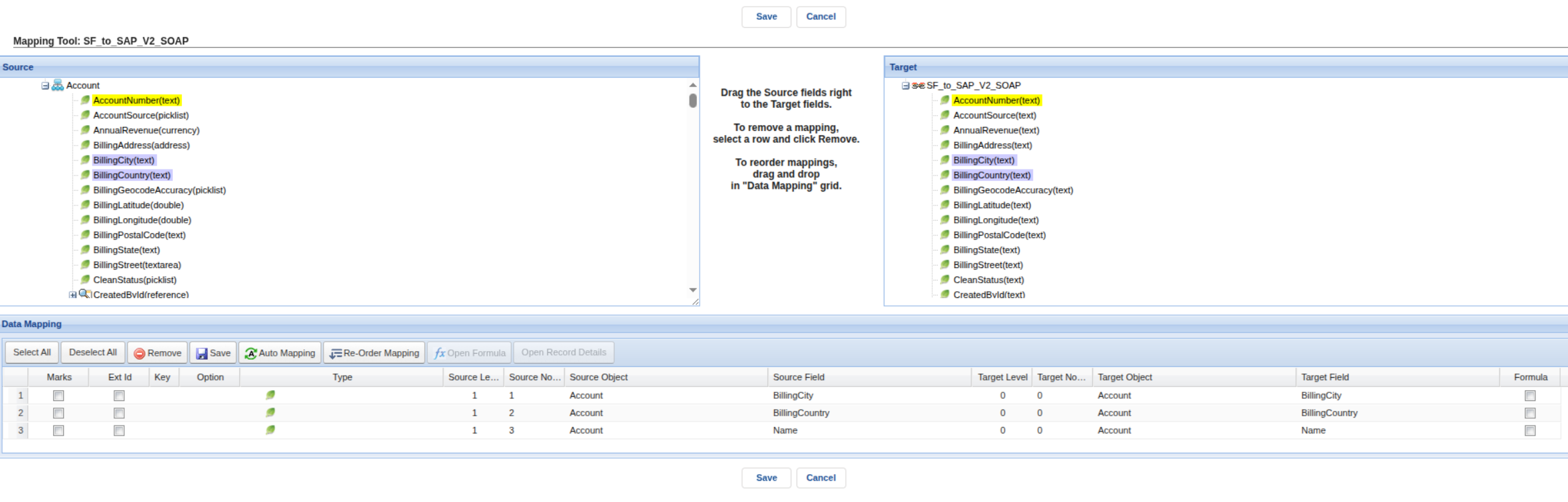Screen dimensions: 1568x502
Task: Click the red Remove icon in mapping toolbar
Action: [x=140, y=353]
